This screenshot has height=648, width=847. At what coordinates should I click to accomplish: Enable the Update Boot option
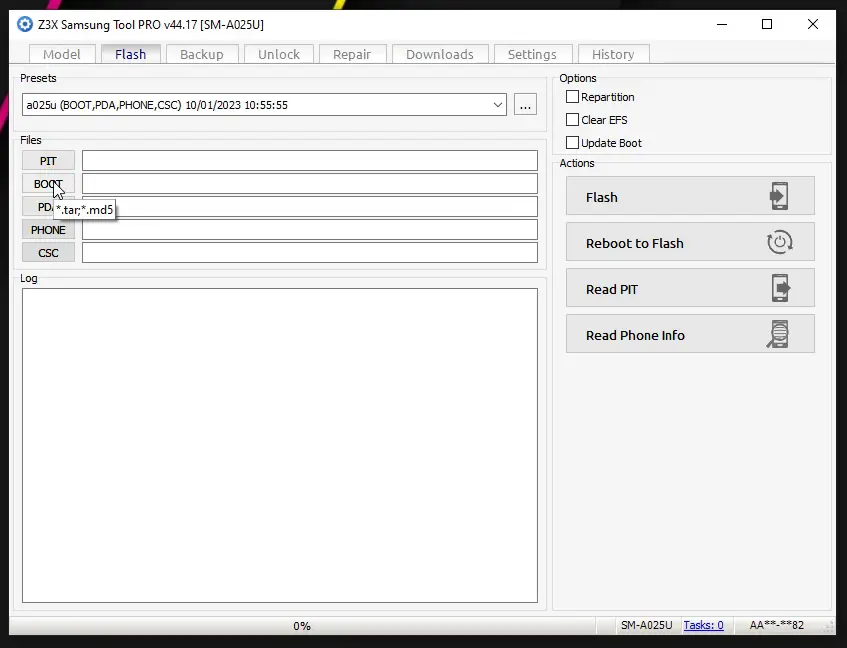[x=573, y=142]
